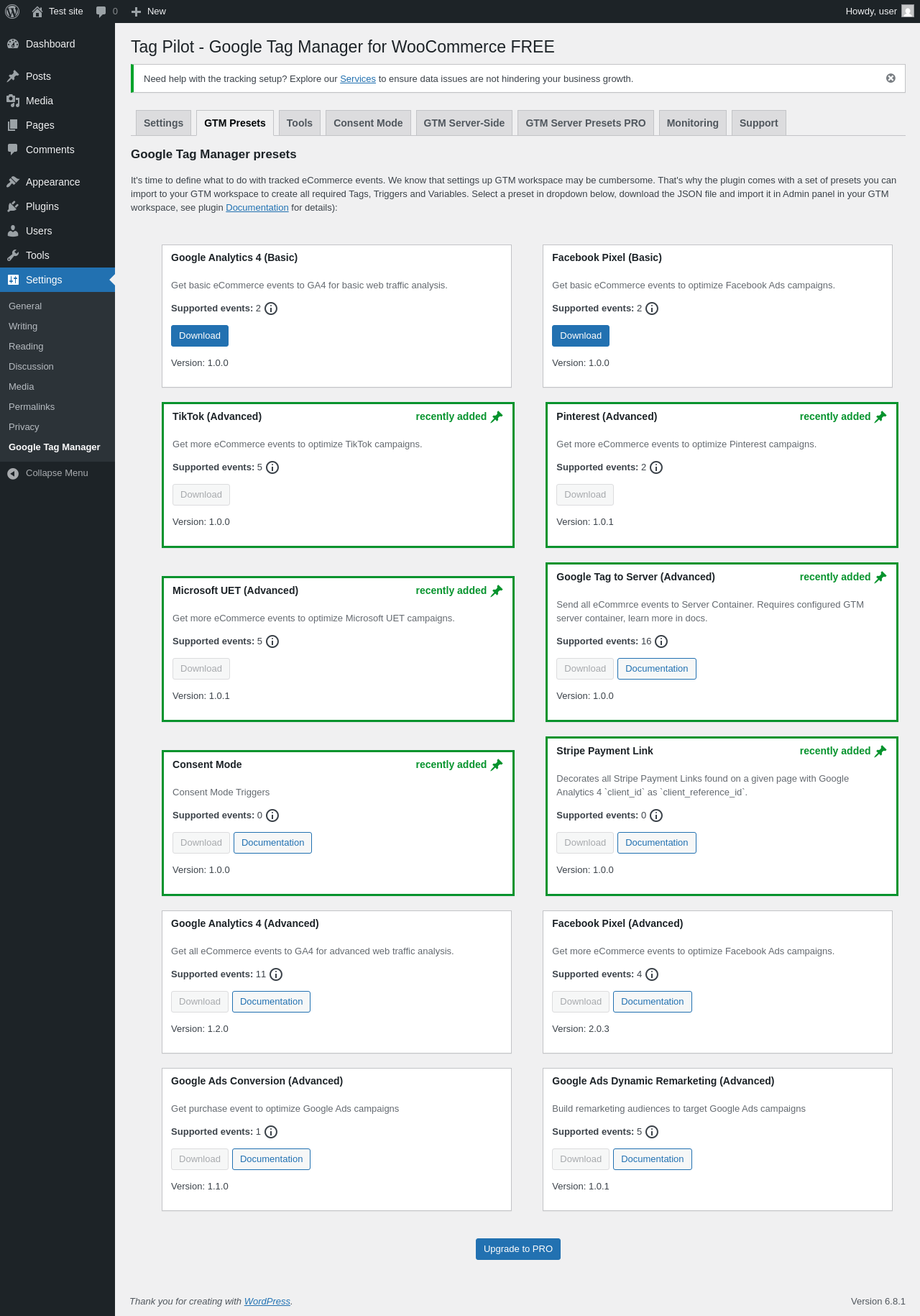Click the Comments sidebar icon
Viewport: 920px width, 1316px height.
(x=13, y=150)
